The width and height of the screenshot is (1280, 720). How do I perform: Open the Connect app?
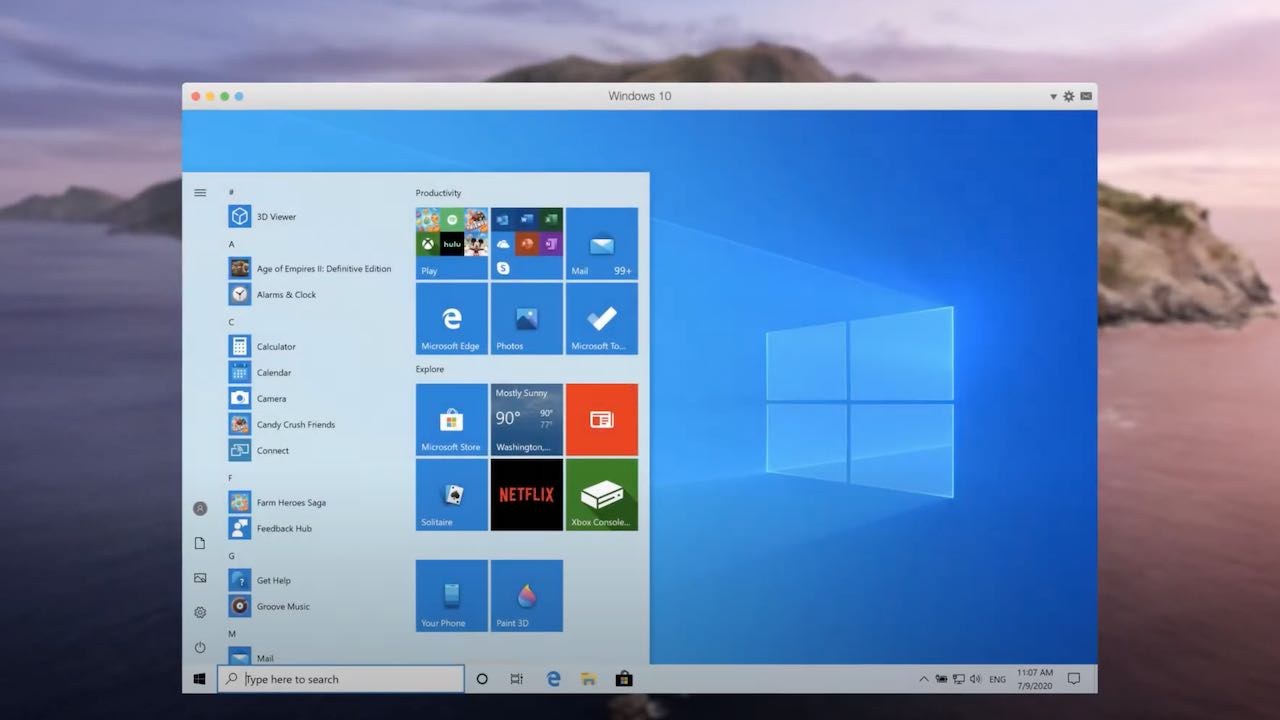(x=310, y=451)
